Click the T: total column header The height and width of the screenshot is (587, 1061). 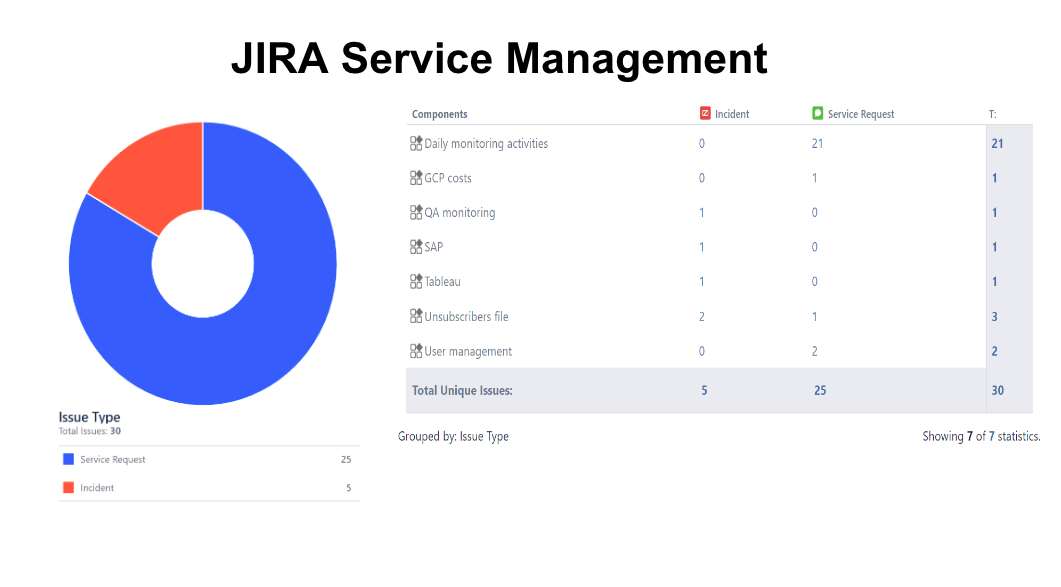[x=993, y=114]
